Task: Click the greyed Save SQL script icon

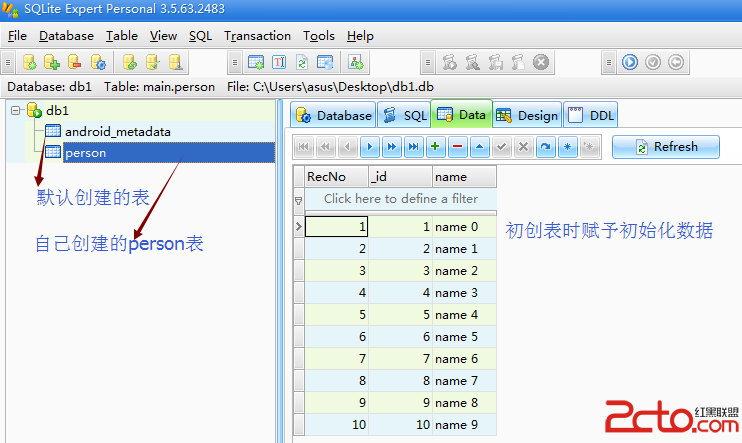Action: [495, 62]
